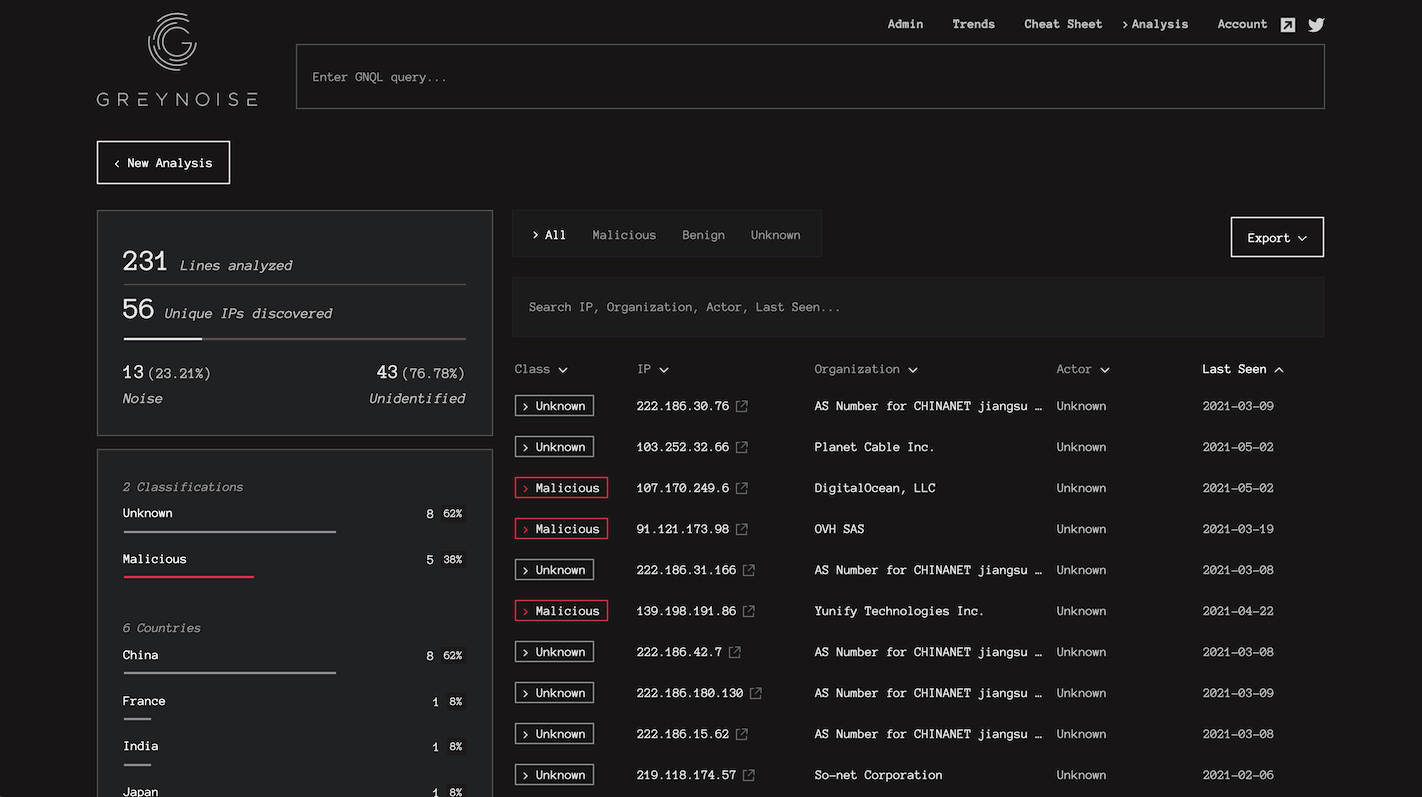The width and height of the screenshot is (1422, 797).
Task: Switch to the Malicious filter tab
Action: 624,235
